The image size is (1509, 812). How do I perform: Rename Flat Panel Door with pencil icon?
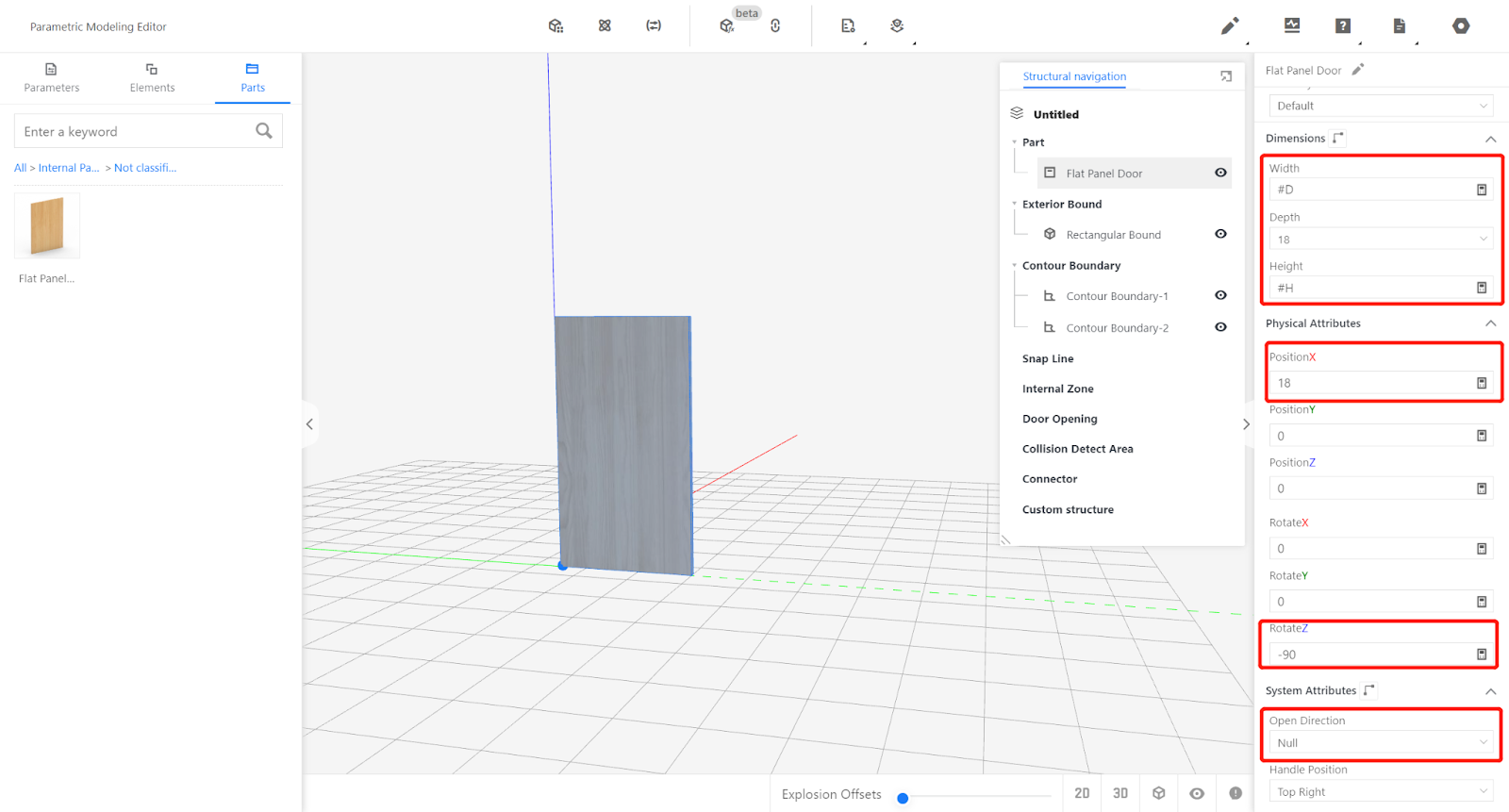tap(1358, 70)
